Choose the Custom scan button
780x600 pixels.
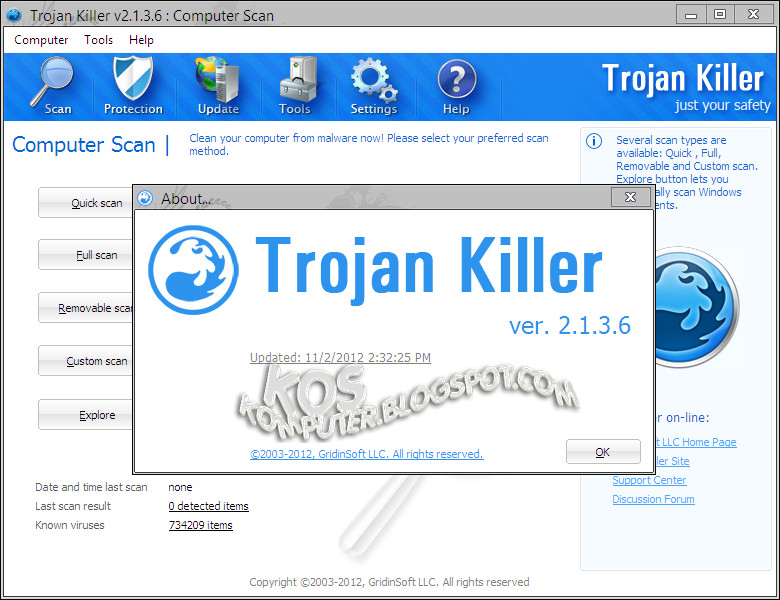click(x=86, y=361)
